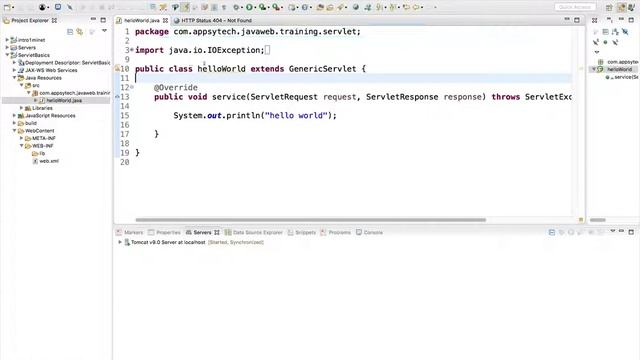Collapse the Java Resources node
640x360 pixels.
(x=14, y=78)
